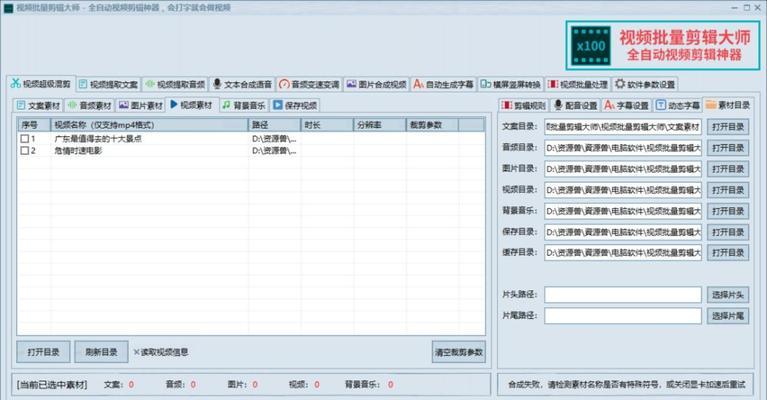The width and height of the screenshot is (767, 400).
Task: Click the 选择片尾 button
Action: 728,316
